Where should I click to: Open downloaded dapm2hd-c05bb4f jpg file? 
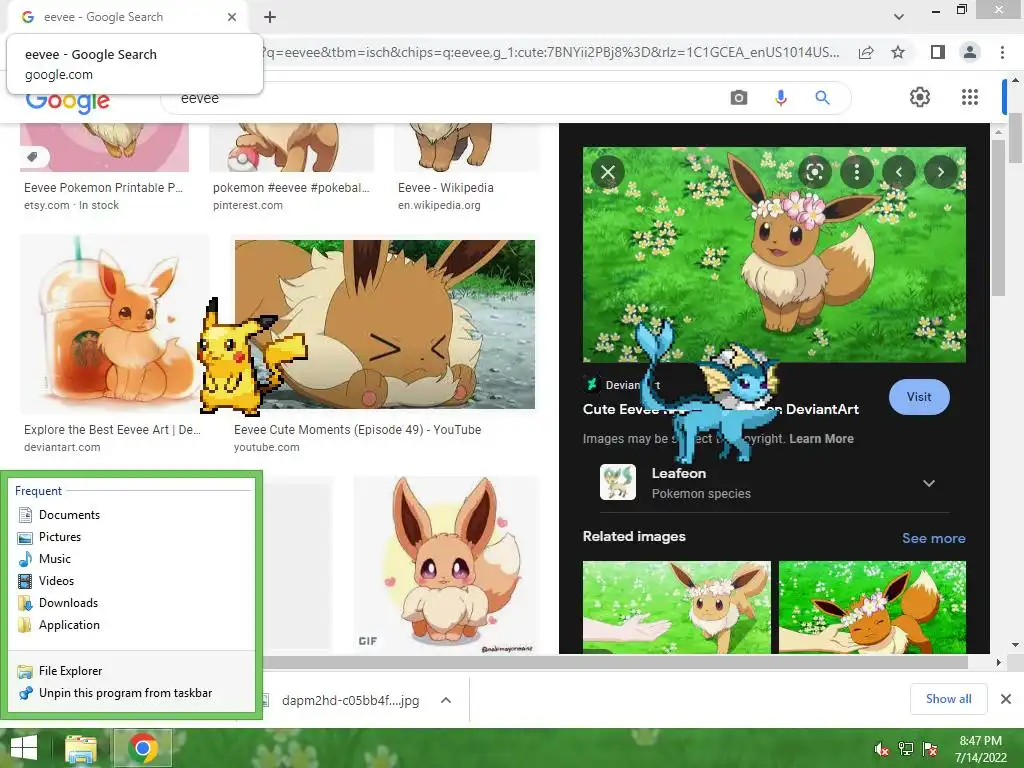coord(350,701)
